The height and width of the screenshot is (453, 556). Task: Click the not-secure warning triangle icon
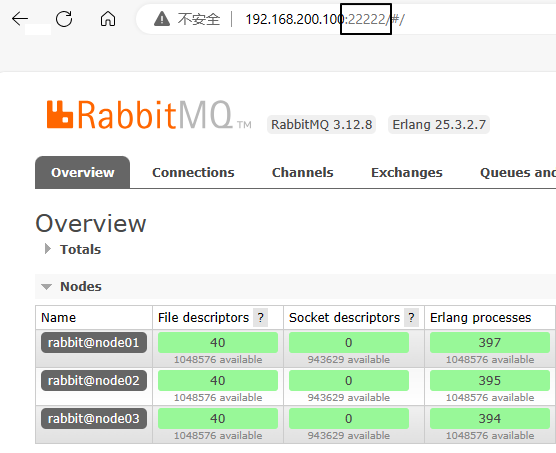162,19
